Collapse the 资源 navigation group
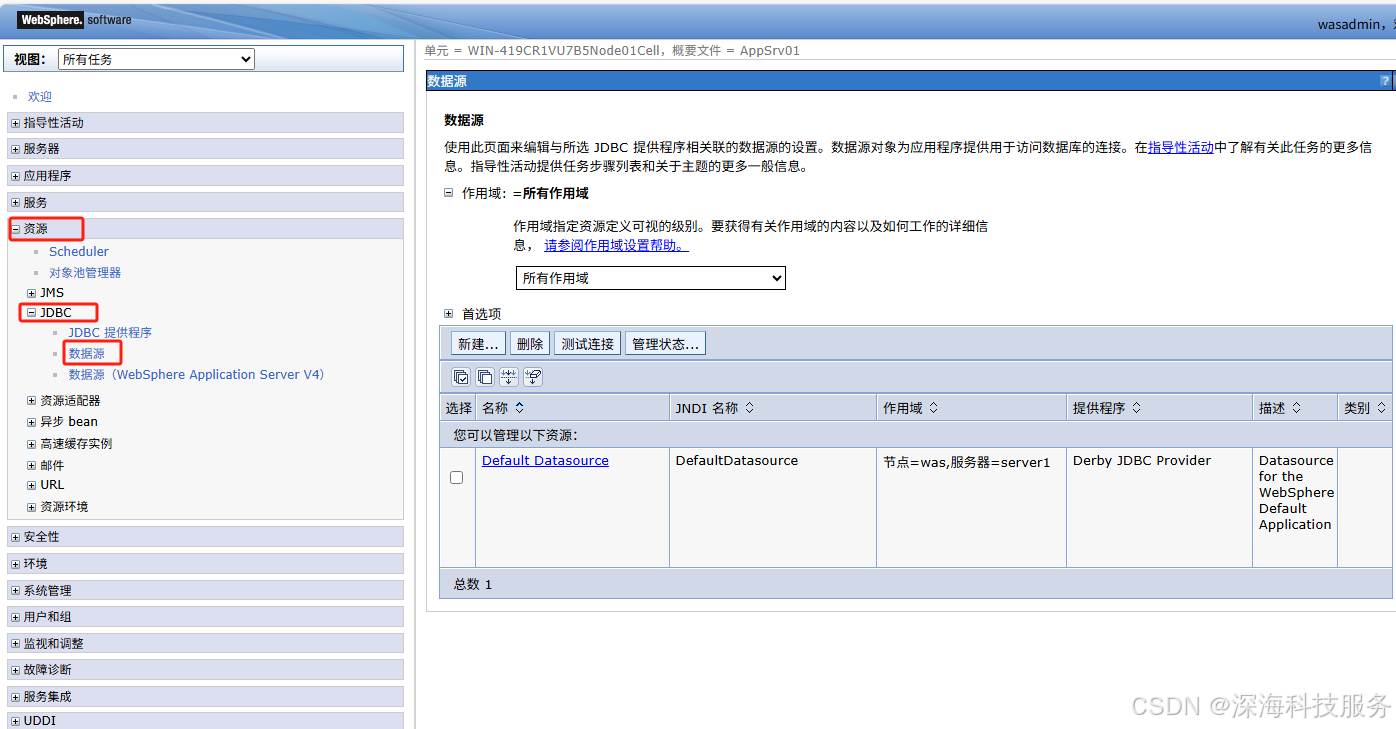The height and width of the screenshot is (729, 1396). tap(15, 229)
